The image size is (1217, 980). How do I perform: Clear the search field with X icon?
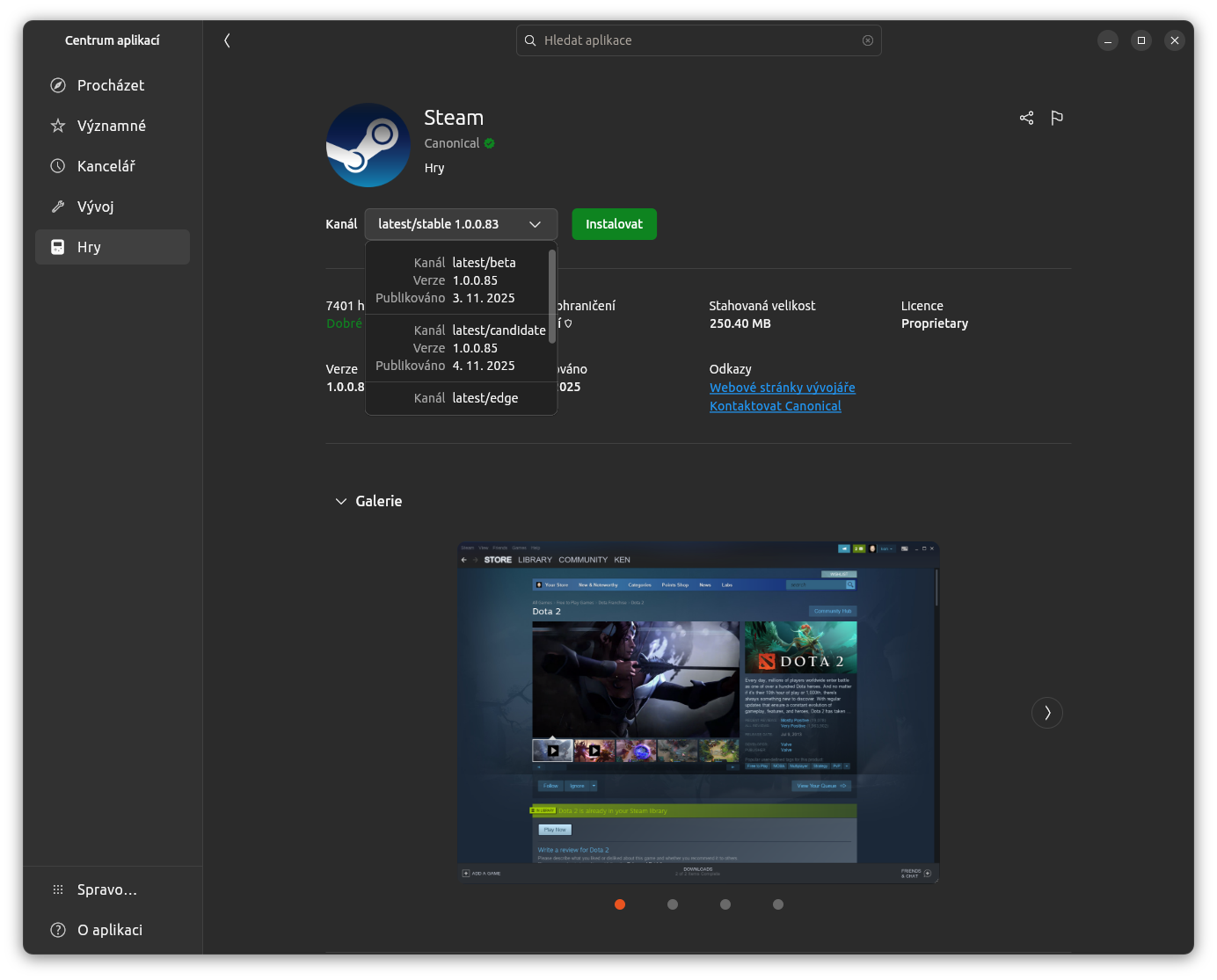pos(868,40)
